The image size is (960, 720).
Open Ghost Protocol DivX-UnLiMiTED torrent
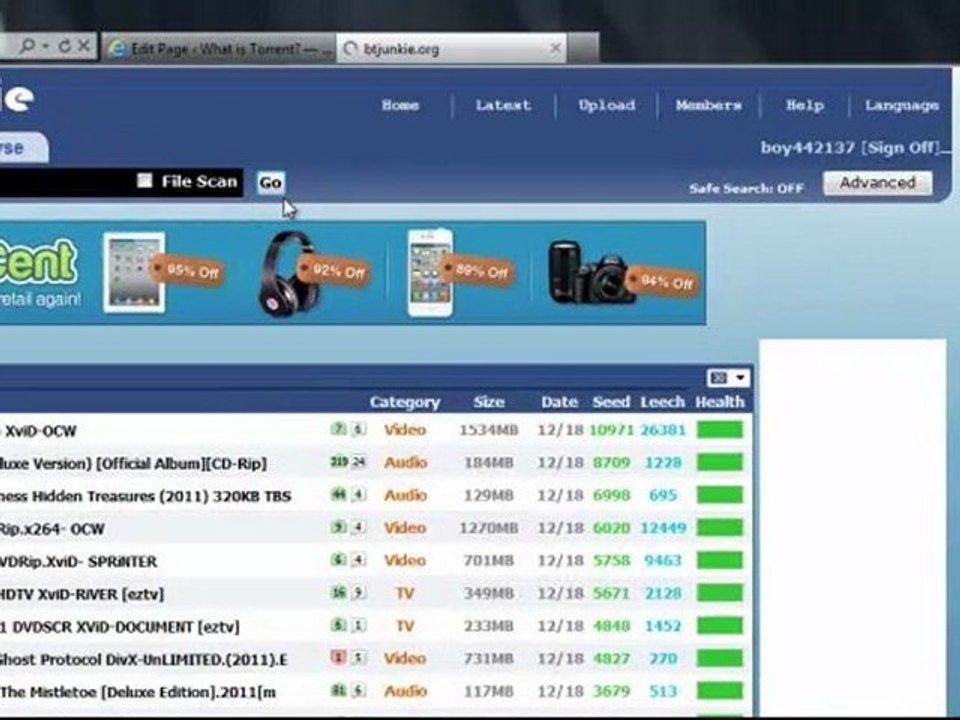(x=143, y=659)
